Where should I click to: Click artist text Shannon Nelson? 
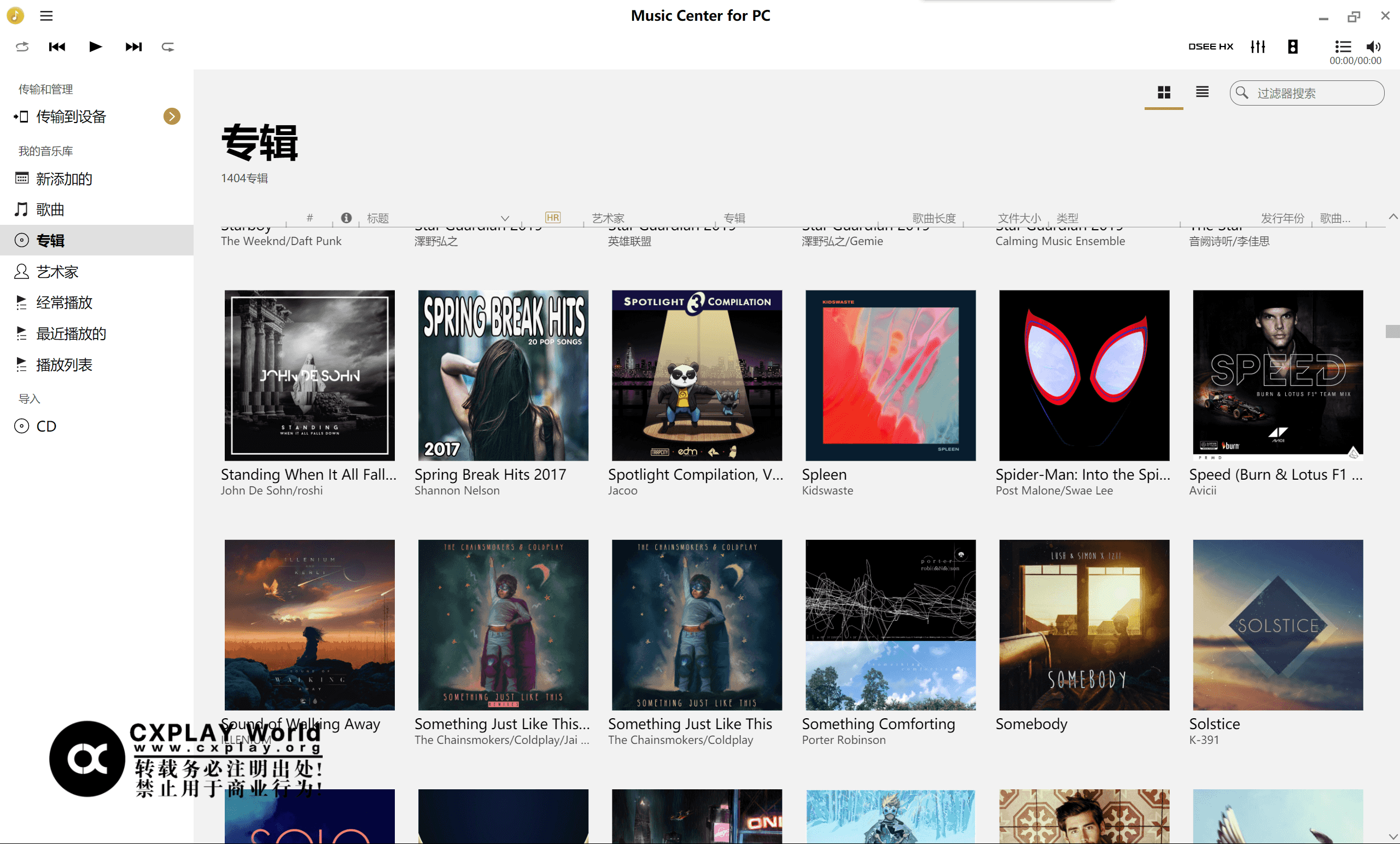(x=457, y=491)
